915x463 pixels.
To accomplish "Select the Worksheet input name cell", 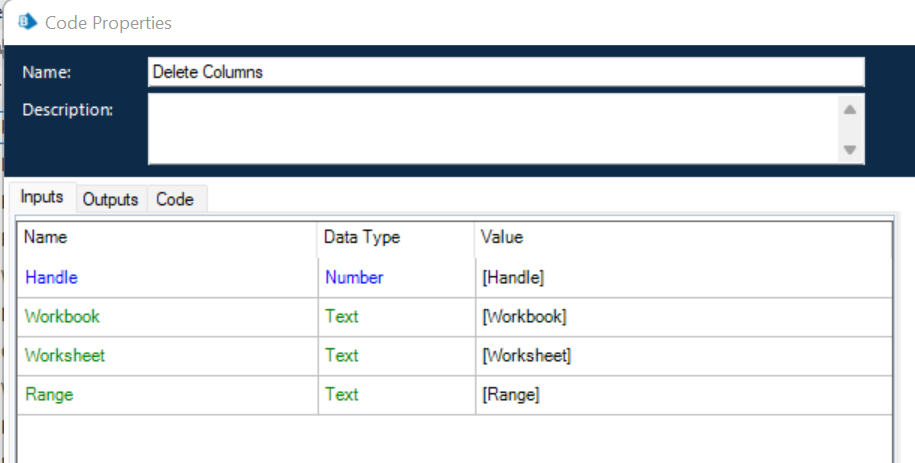I will click(x=167, y=356).
